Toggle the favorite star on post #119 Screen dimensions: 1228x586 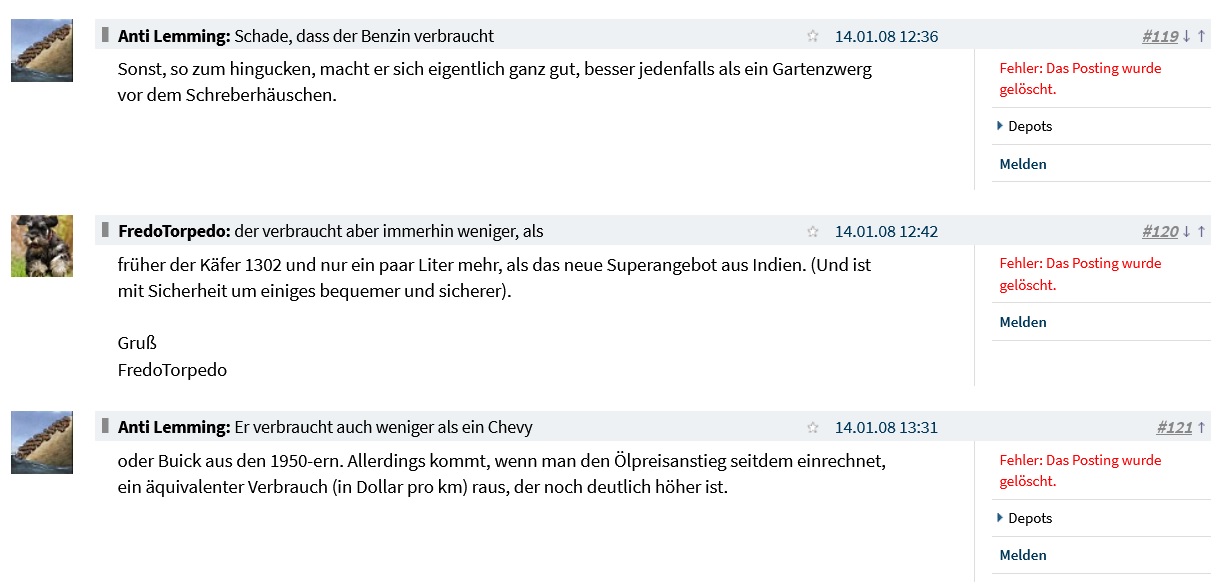(x=813, y=36)
